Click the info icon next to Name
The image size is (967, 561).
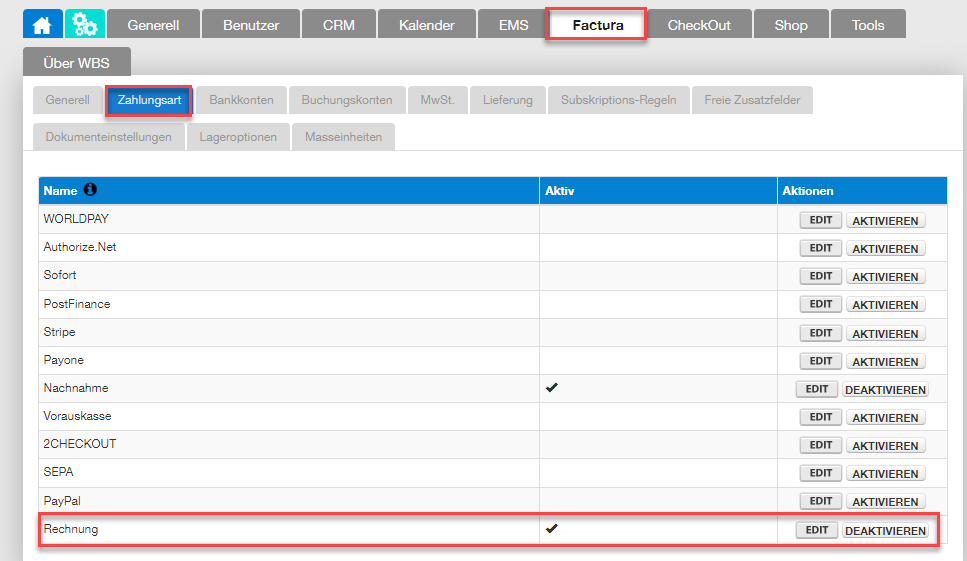(90, 190)
